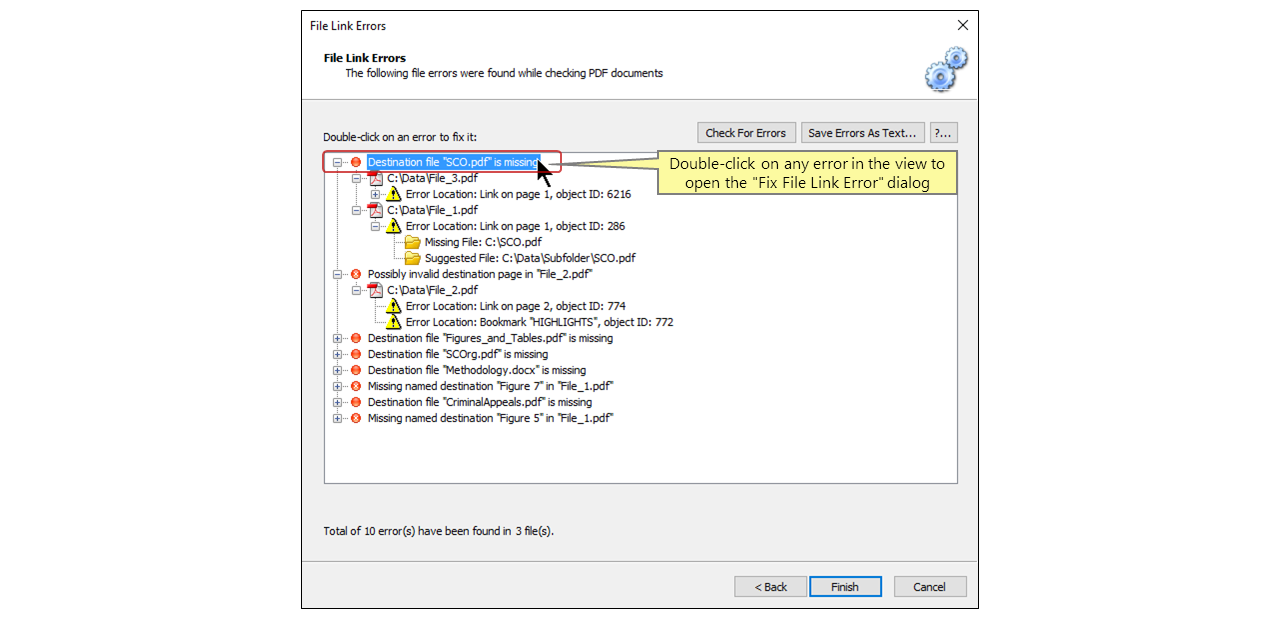
Task: Click the error icon beside Possibly invalid destination page
Action: (355, 274)
